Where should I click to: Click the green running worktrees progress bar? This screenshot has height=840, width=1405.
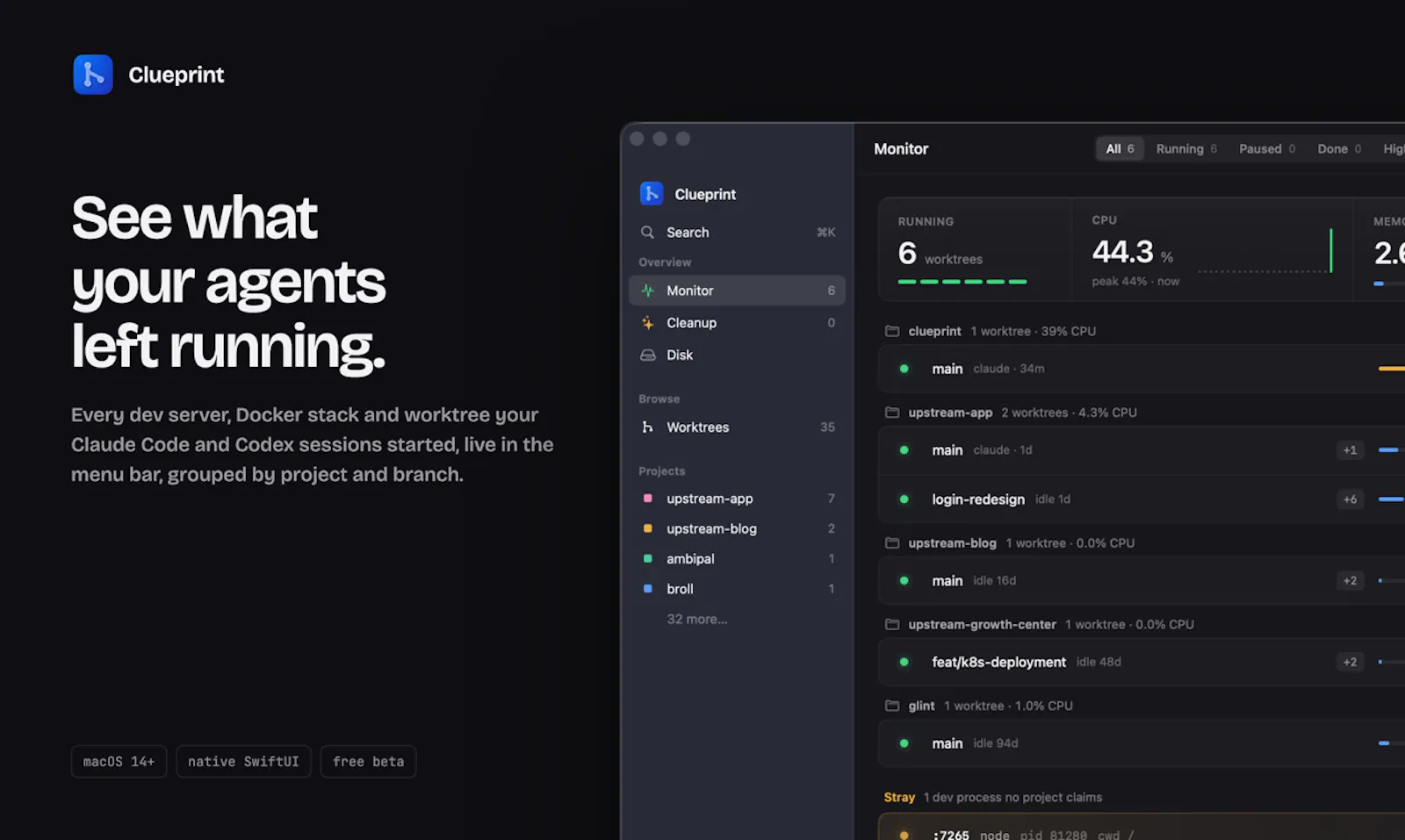tap(962, 282)
